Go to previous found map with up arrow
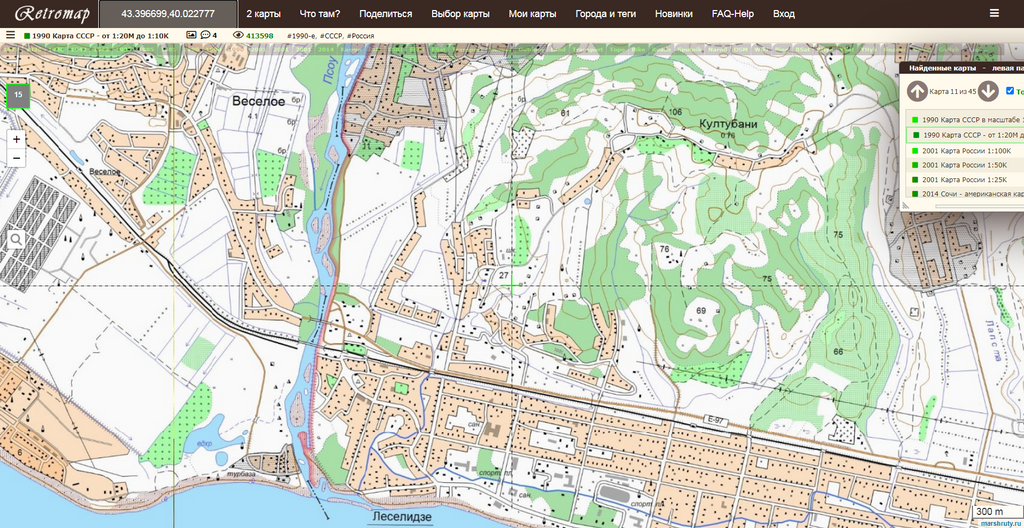1024x528 pixels. coord(918,91)
